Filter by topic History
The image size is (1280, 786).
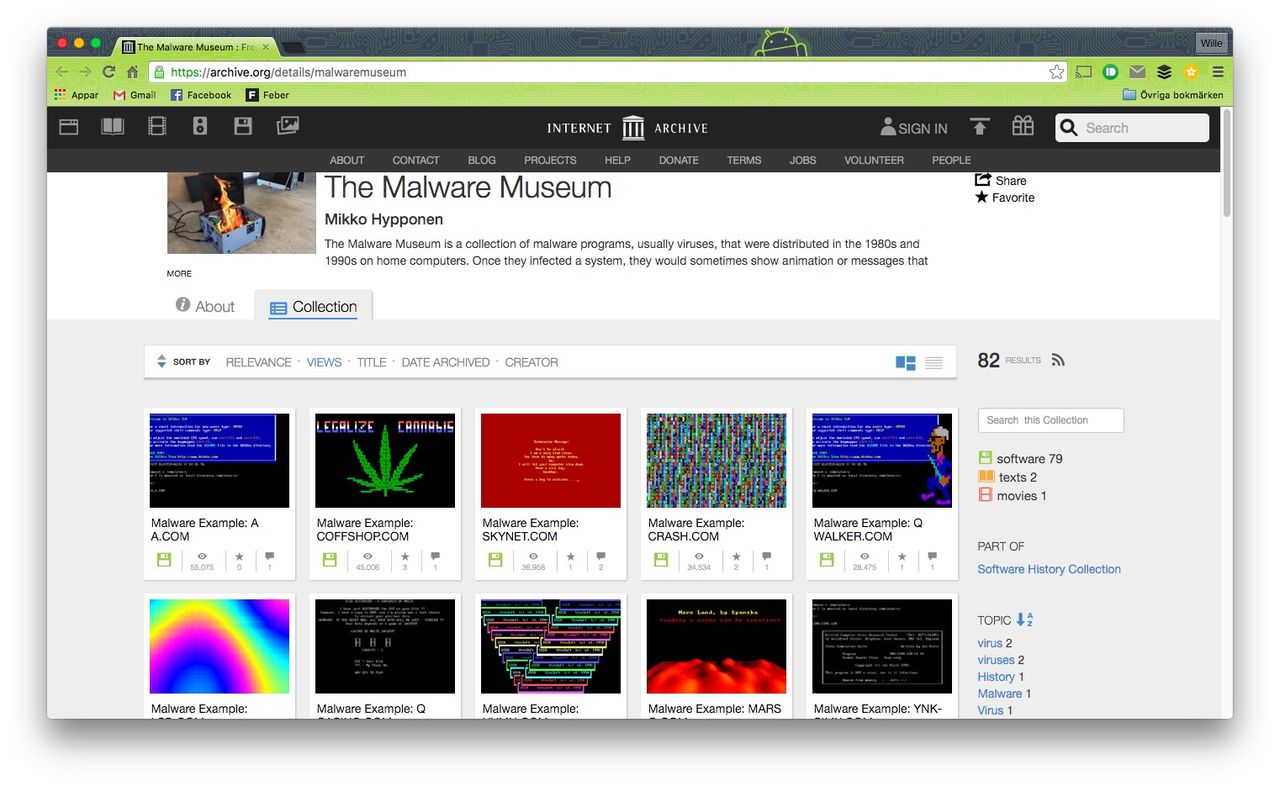point(996,677)
